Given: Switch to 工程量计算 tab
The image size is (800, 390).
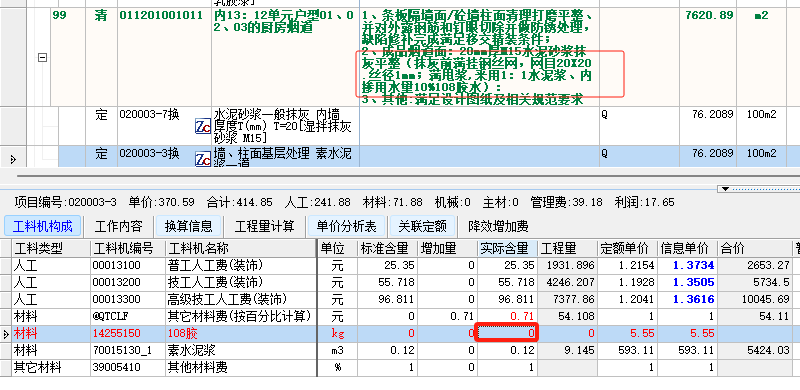Looking at the screenshot, I should (264, 226).
